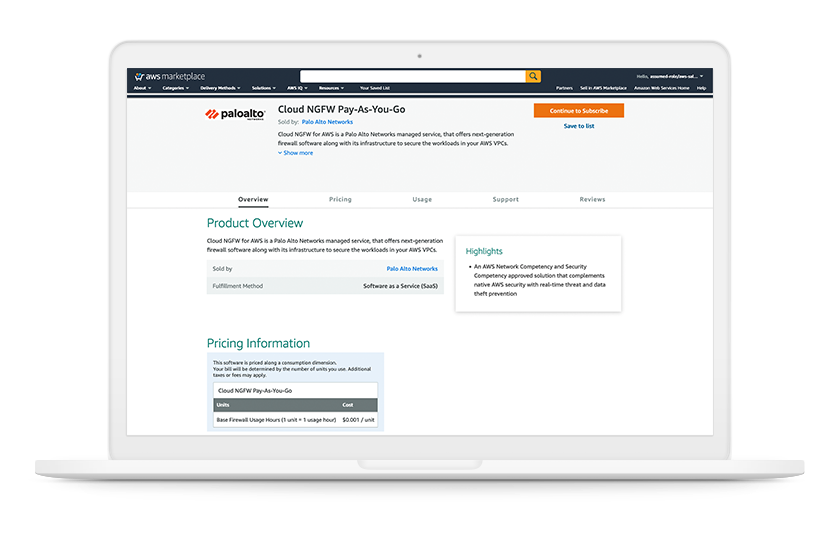The image size is (840, 560).
Task: Click inside the marketplace search field
Action: (x=412, y=76)
